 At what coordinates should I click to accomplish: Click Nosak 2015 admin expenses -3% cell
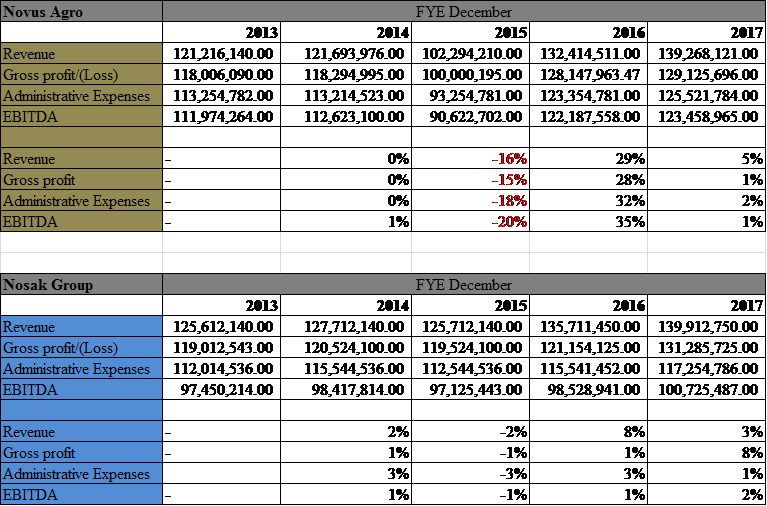[x=471, y=474]
